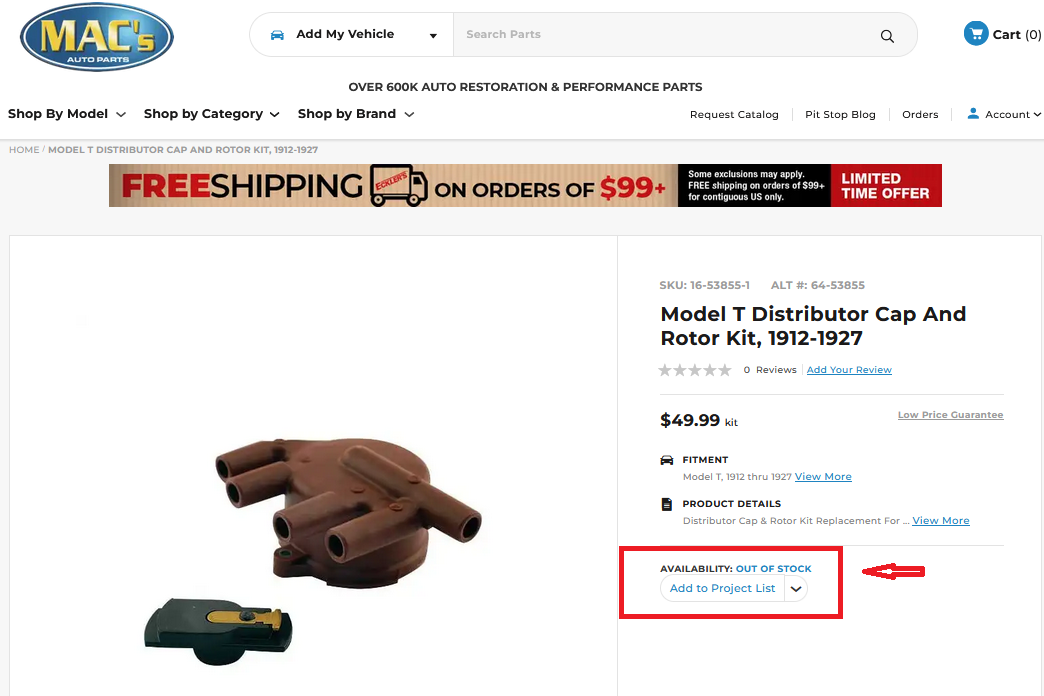
Task: Open the shopping cart icon
Action: [975, 34]
